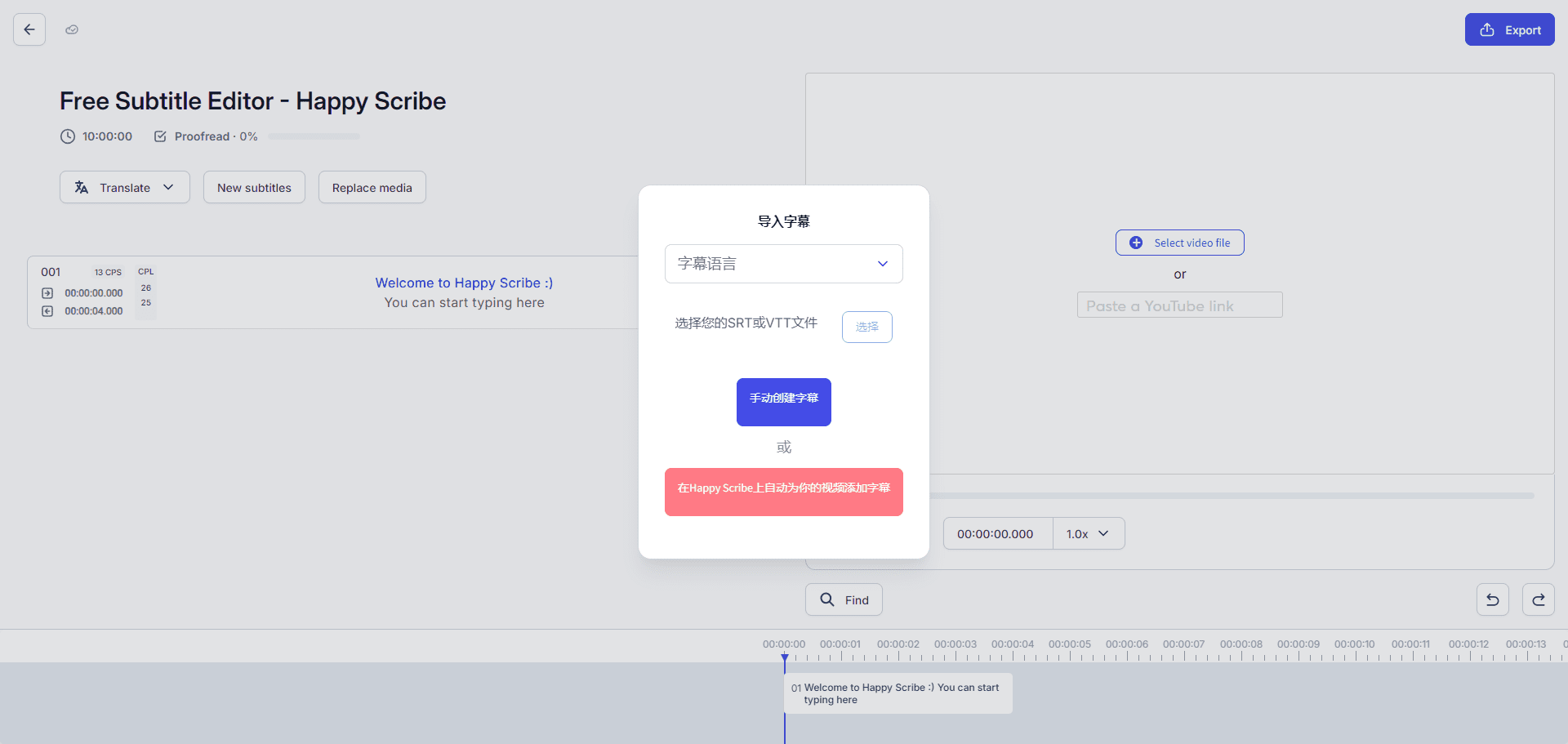Click subtitle number 001
This screenshot has width=1568, height=744.
point(51,272)
